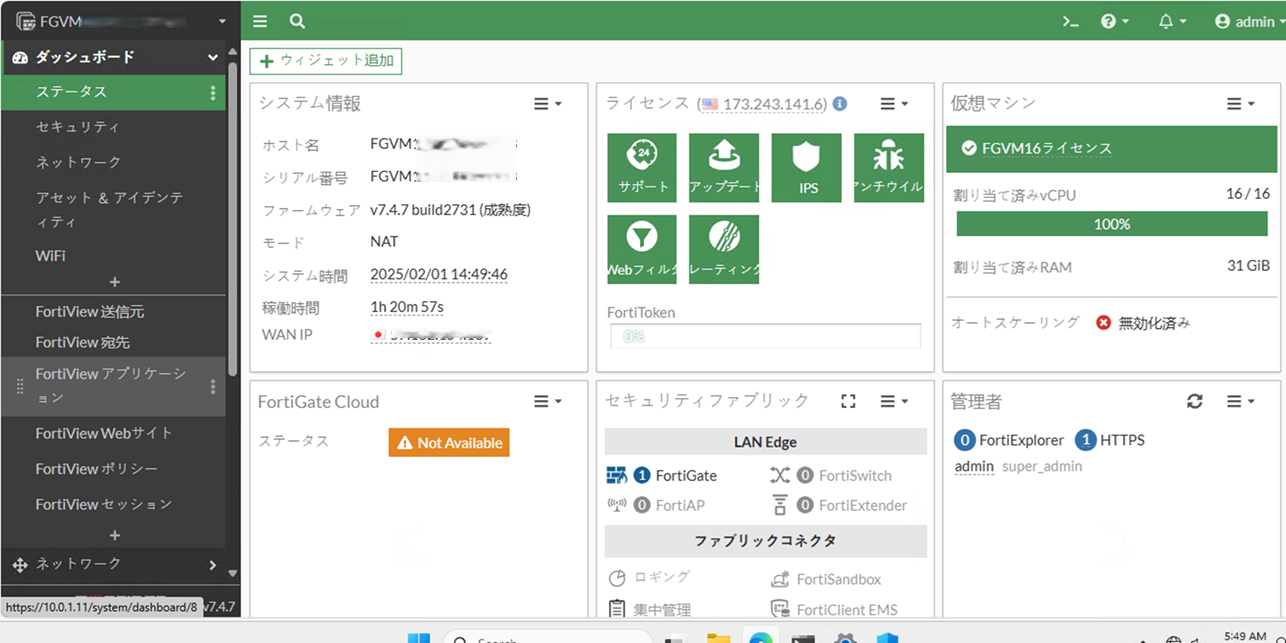Open File Explorer from Windows taskbar
The height and width of the screenshot is (643, 1286).
[718, 638]
